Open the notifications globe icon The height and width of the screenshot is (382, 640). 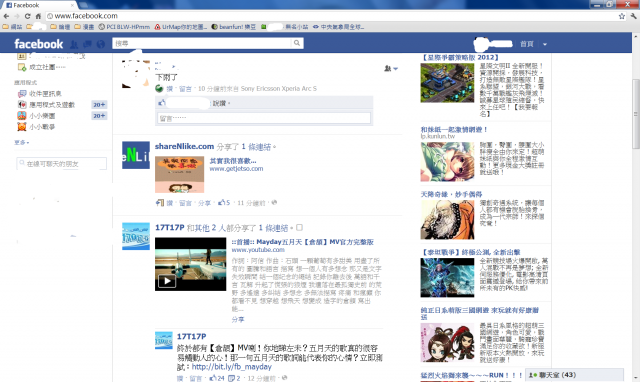point(100,44)
